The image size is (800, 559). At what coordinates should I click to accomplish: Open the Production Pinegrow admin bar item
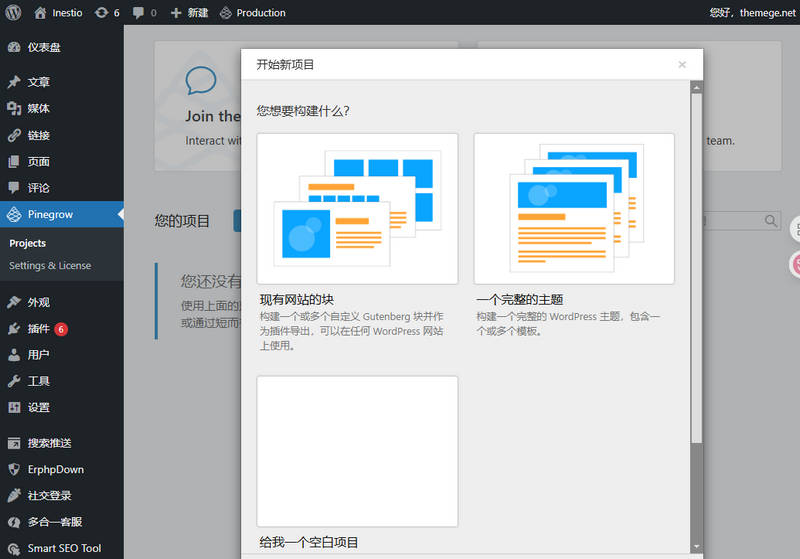point(253,13)
